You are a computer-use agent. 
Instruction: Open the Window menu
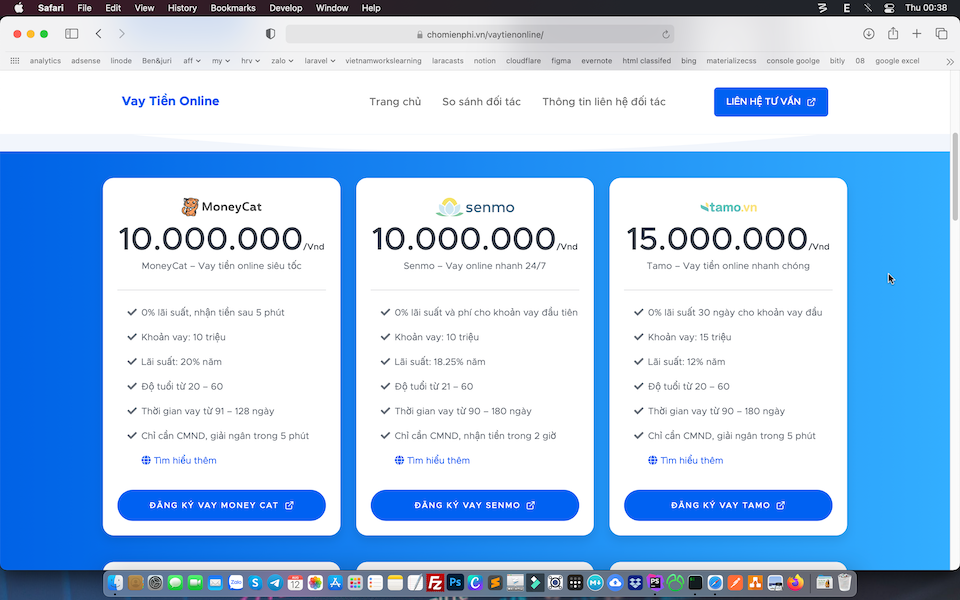(x=332, y=8)
